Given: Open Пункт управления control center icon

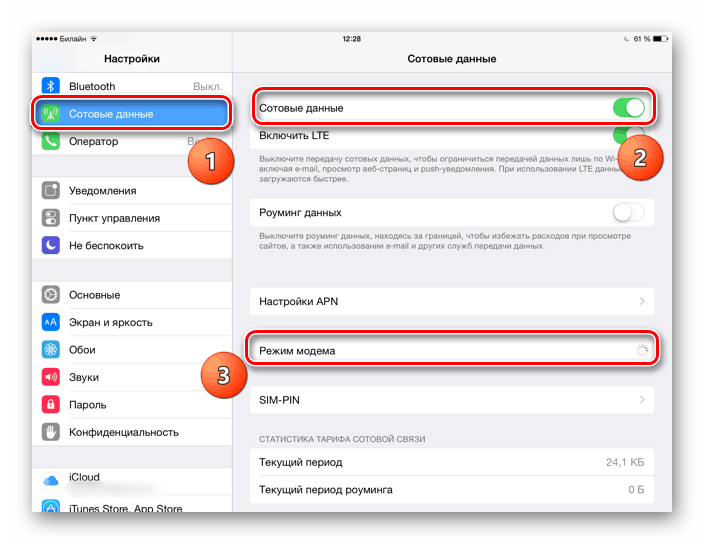Looking at the screenshot, I should [x=51, y=218].
